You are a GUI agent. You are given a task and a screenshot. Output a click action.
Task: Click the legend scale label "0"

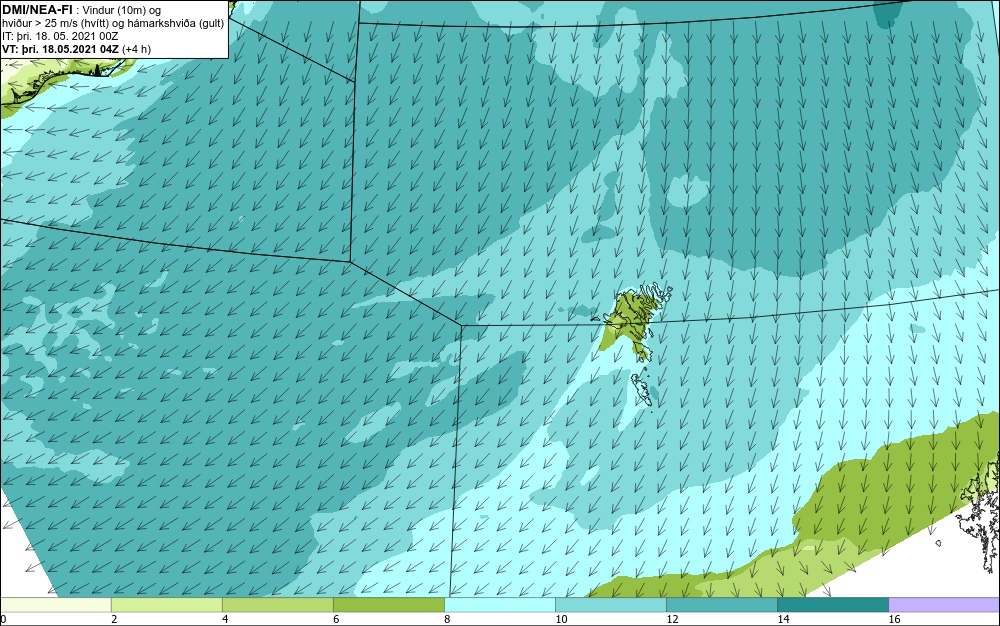coord(3,620)
